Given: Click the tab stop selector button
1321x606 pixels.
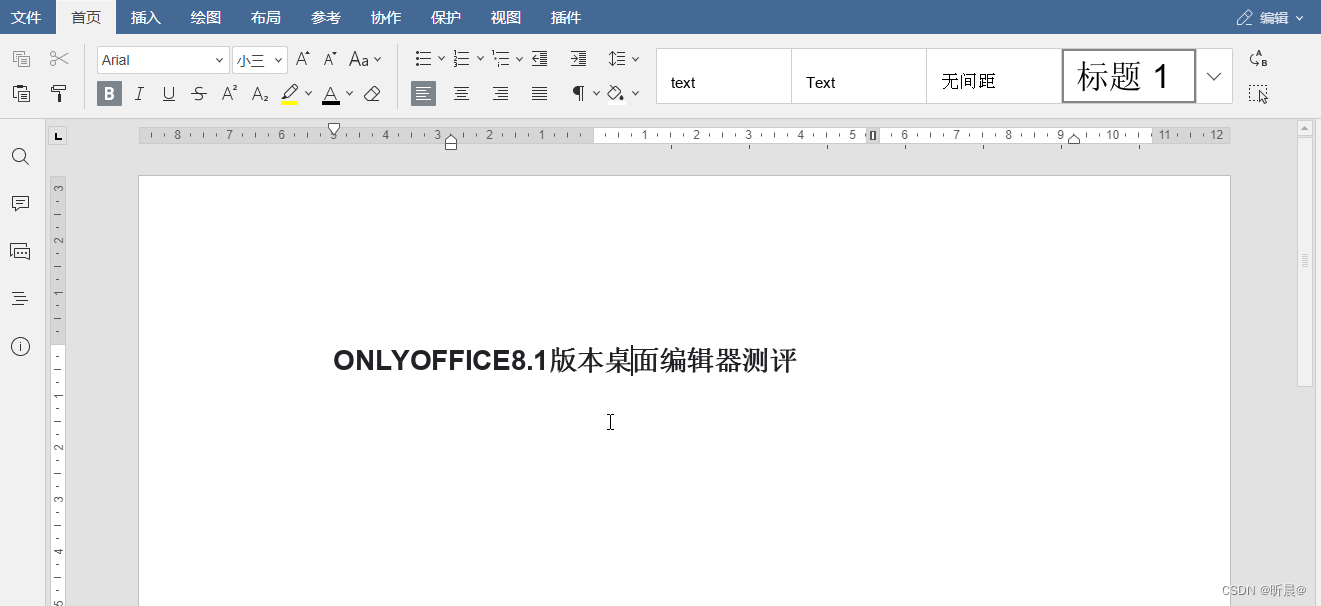Looking at the screenshot, I should (x=58, y=135).
